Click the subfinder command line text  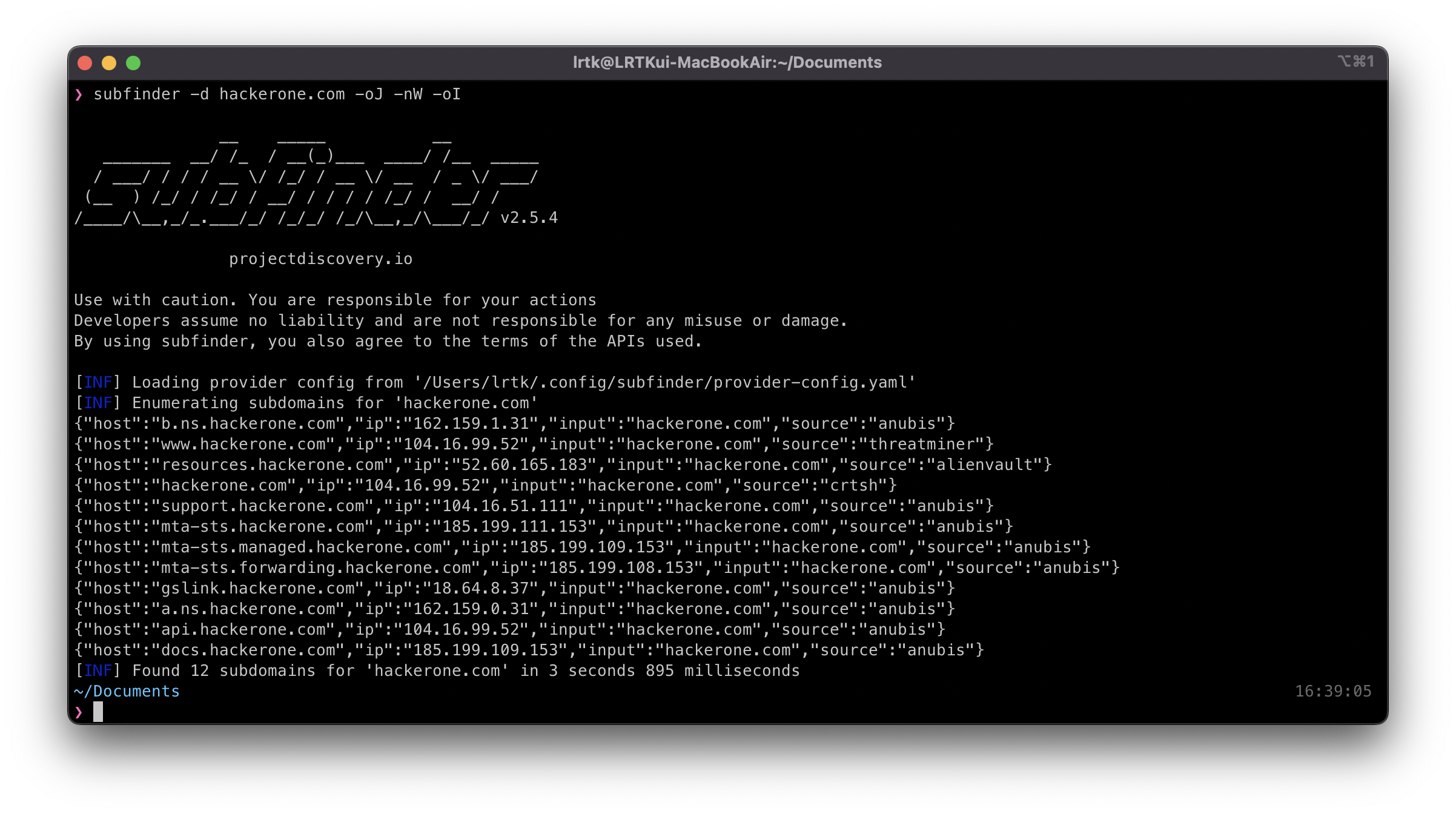(277, 94)
